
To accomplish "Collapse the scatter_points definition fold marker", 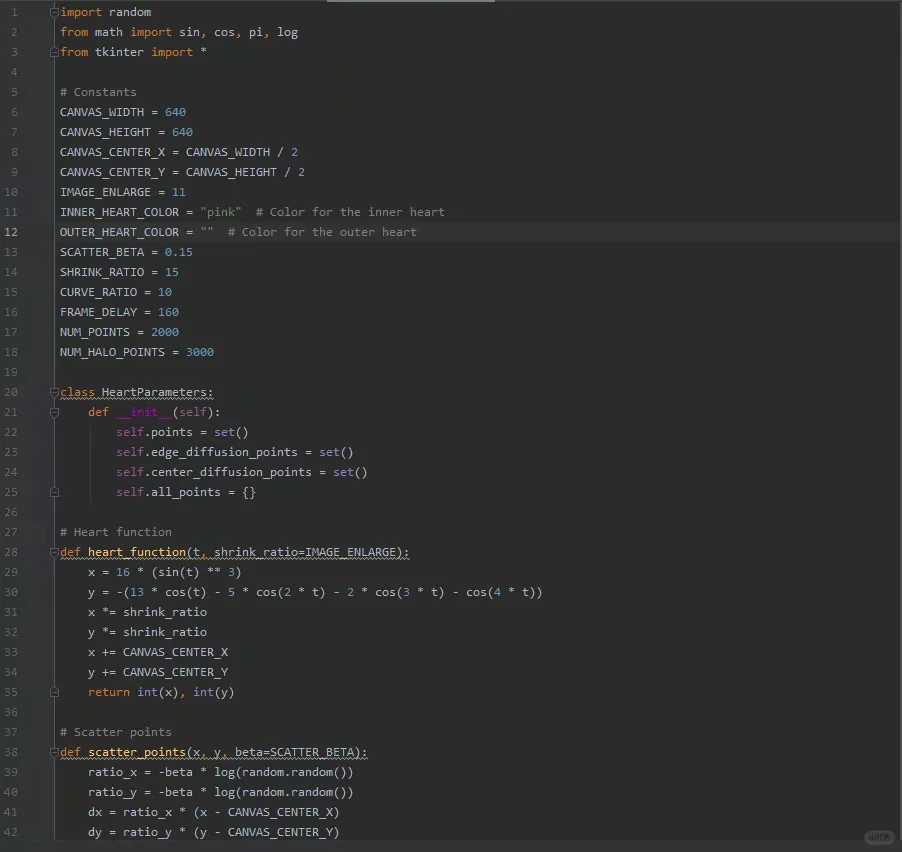I will pos(54,752).
